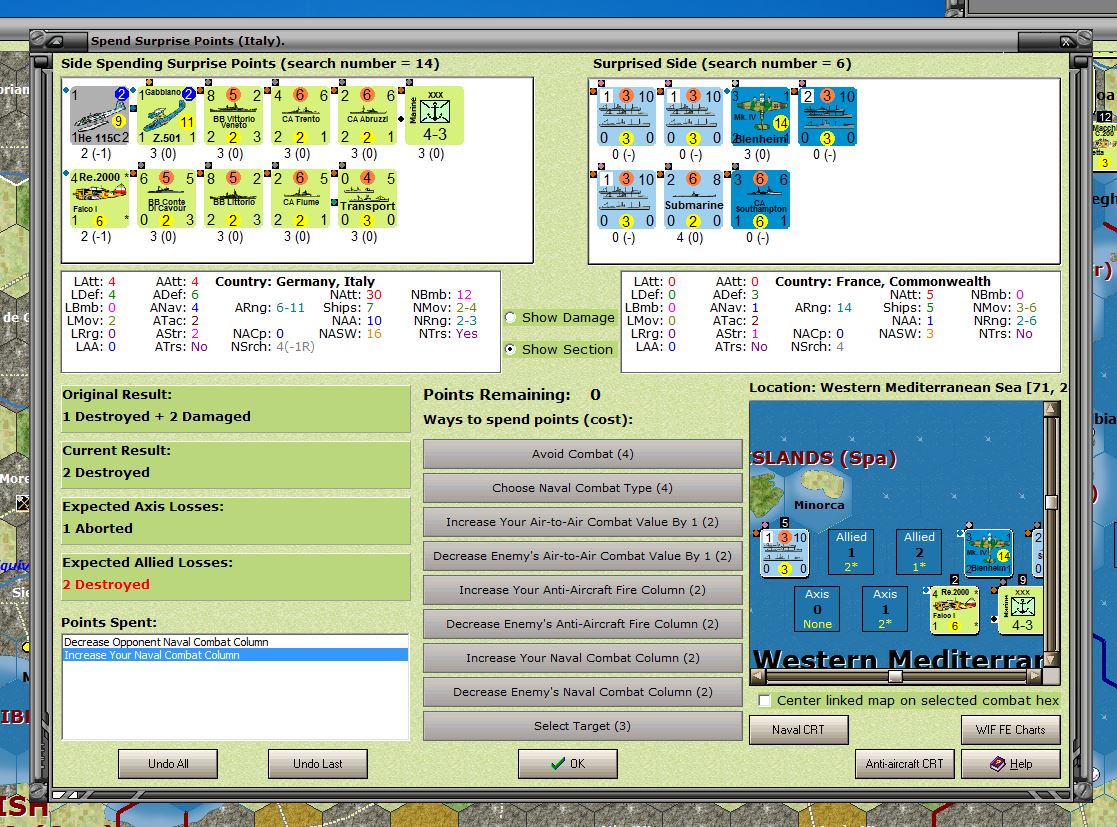Enable Center linked map on selected combat hex
The image size is (1117, 827).
(x=764, y=701)
